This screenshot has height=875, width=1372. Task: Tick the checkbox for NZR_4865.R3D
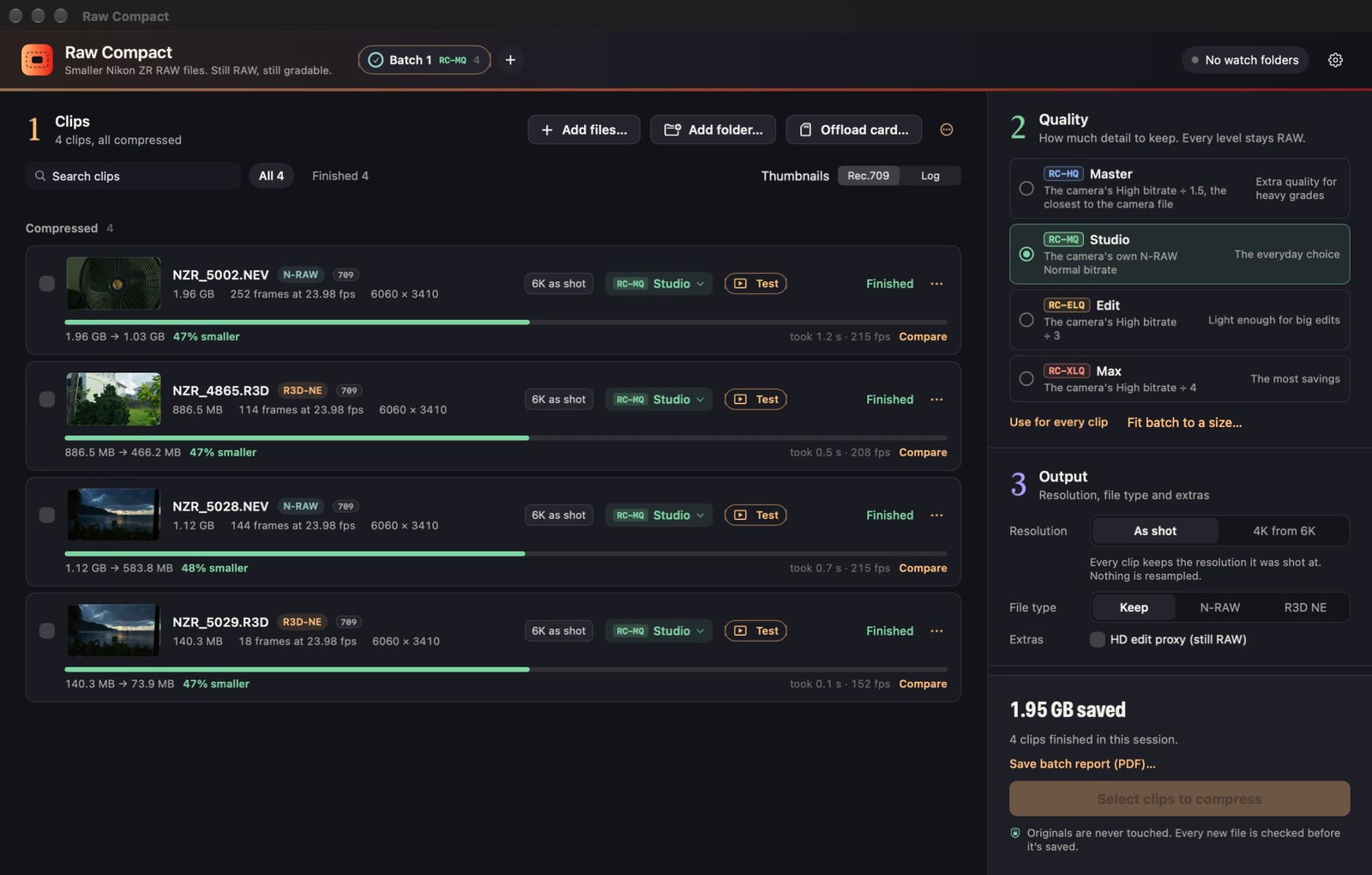click(x=47, y=400)
